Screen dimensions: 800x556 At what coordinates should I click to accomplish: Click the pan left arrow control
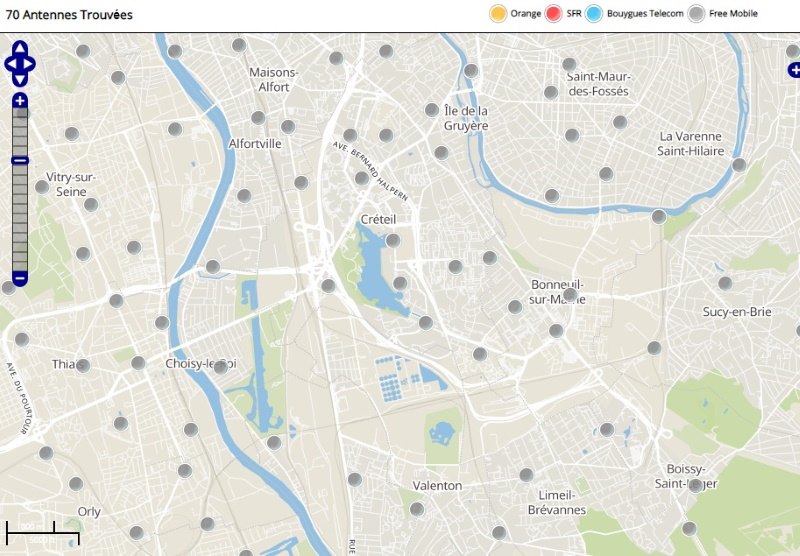9,64
